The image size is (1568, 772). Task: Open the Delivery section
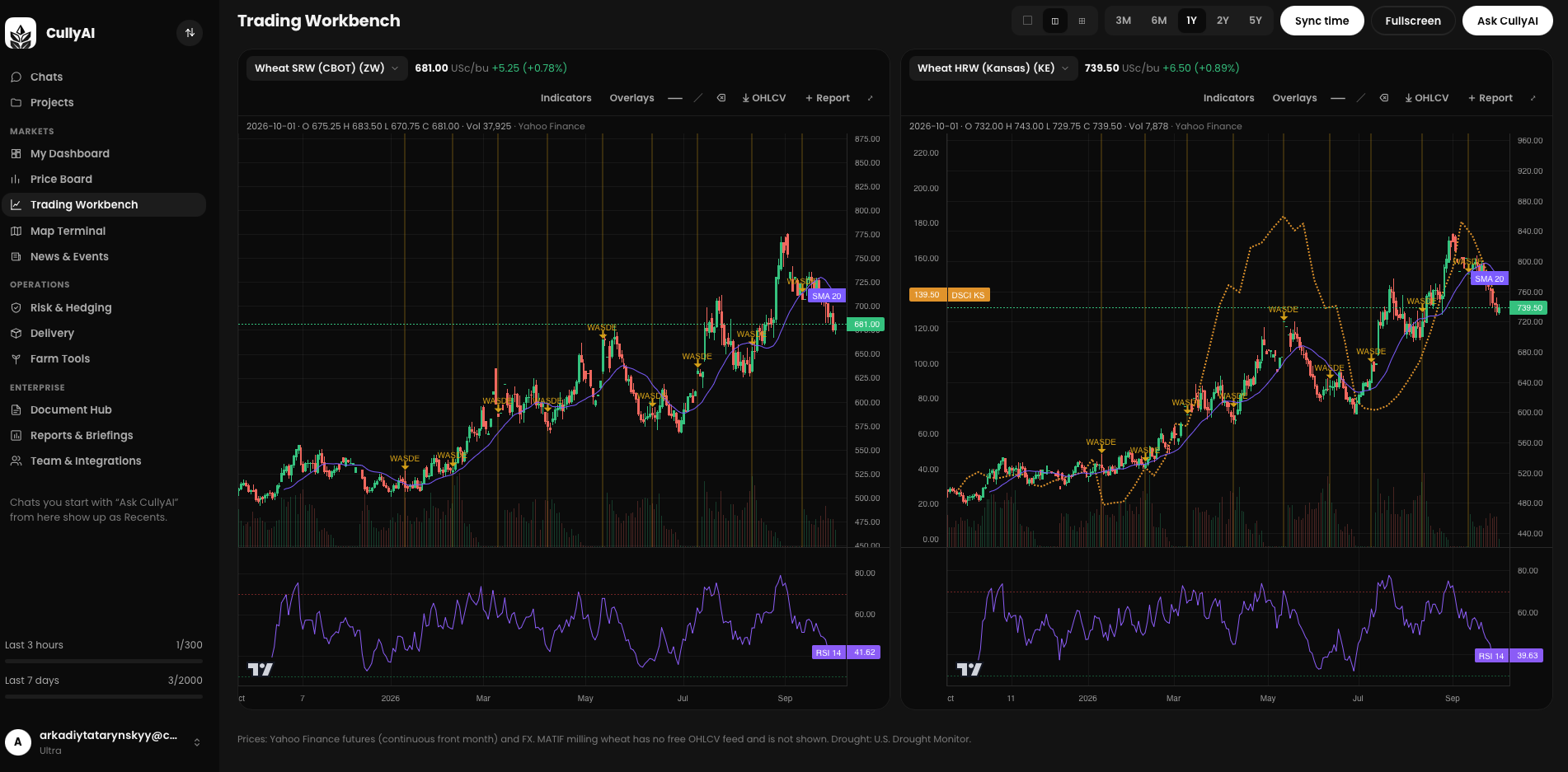click(104, 333)
